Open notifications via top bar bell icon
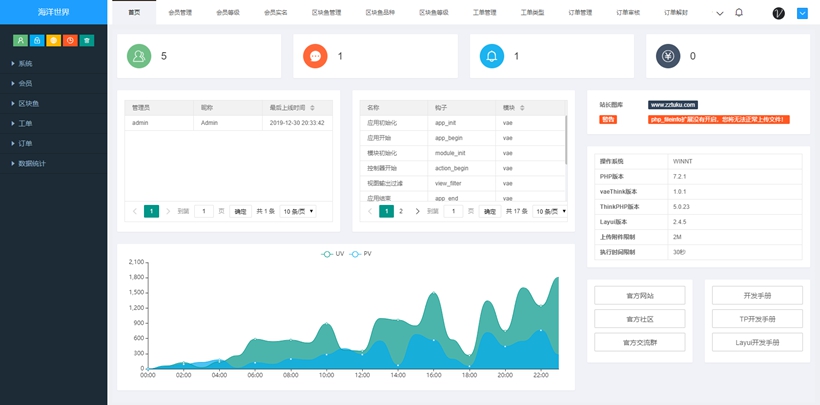820x405 pixels. tap(739, 13)
